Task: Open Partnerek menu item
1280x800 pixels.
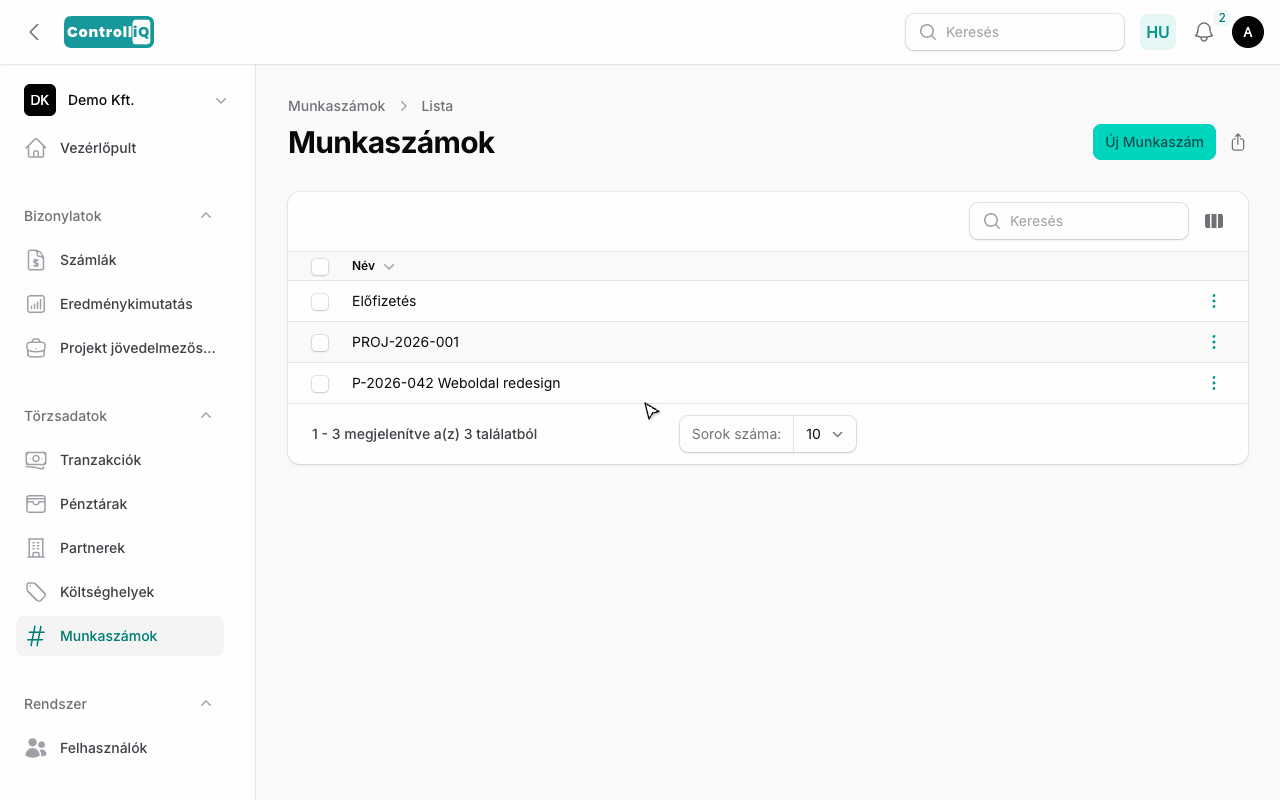Action: [x=120, y=548]
